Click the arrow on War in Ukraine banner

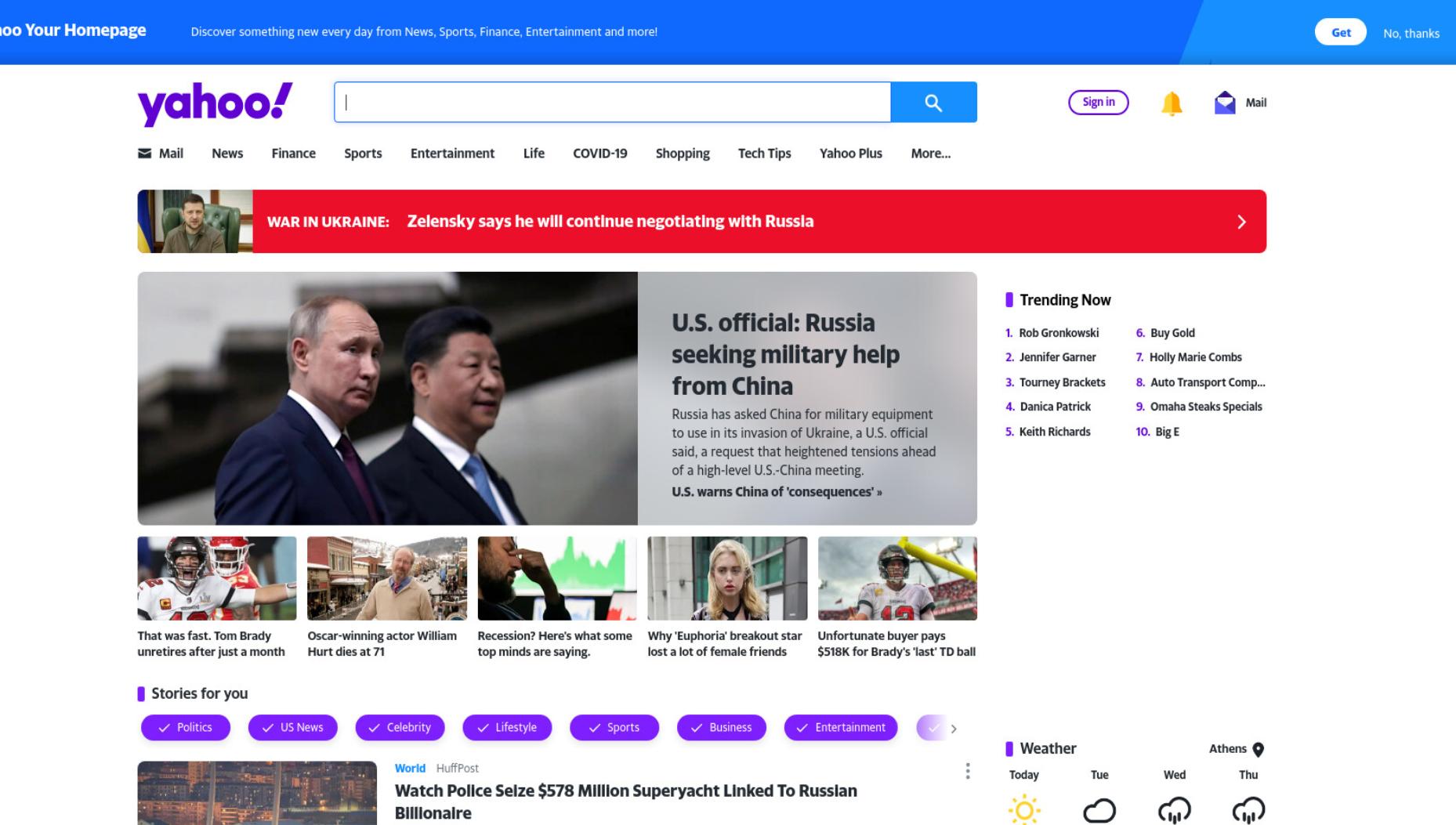click(x=1241, y=222)
